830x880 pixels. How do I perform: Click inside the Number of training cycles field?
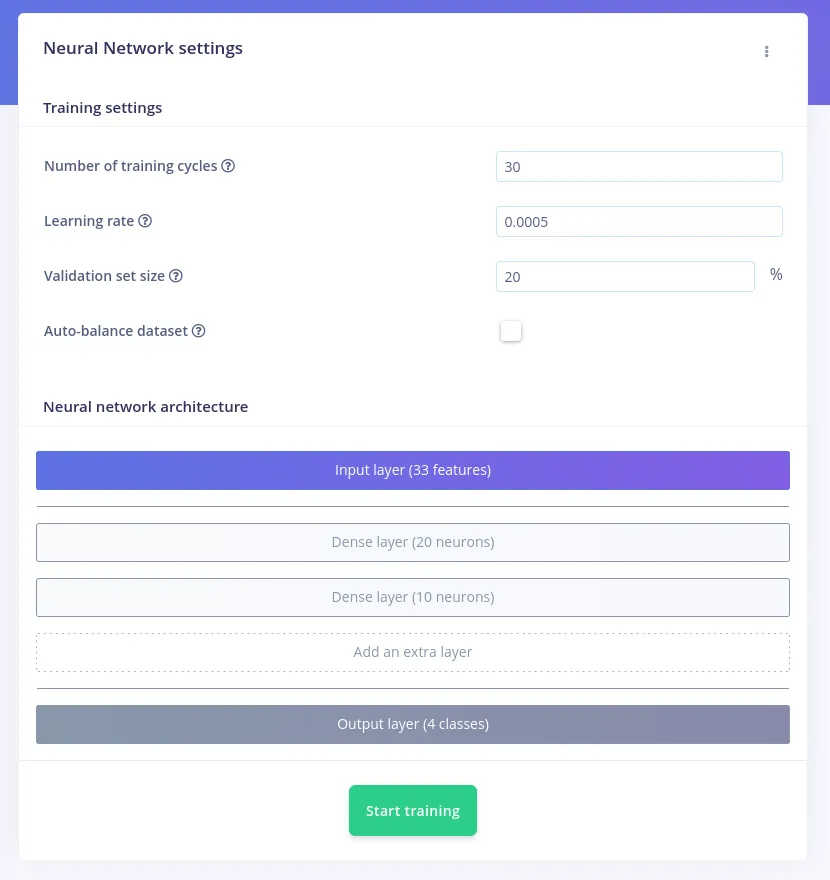coord(639,166)
